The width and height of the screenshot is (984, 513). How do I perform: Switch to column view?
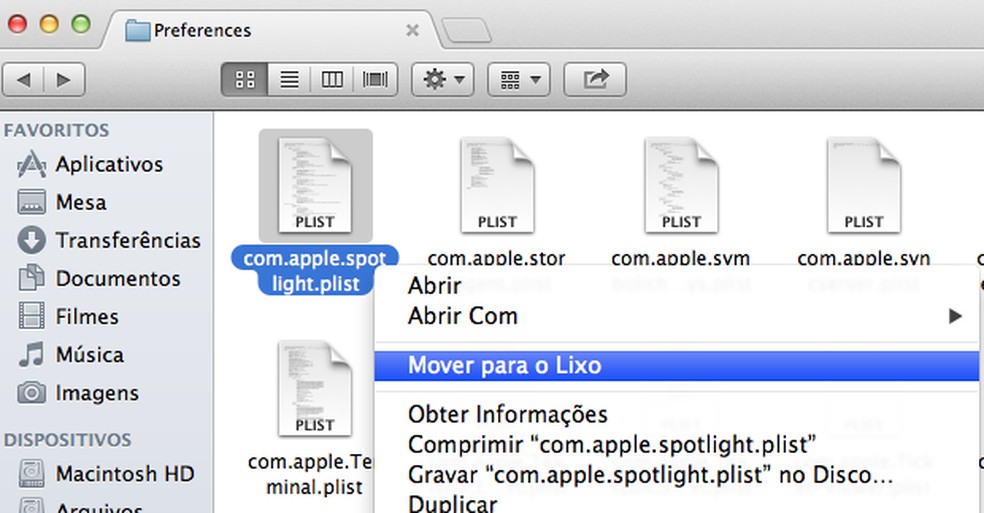pyautogui.click(x=332, y=80)
